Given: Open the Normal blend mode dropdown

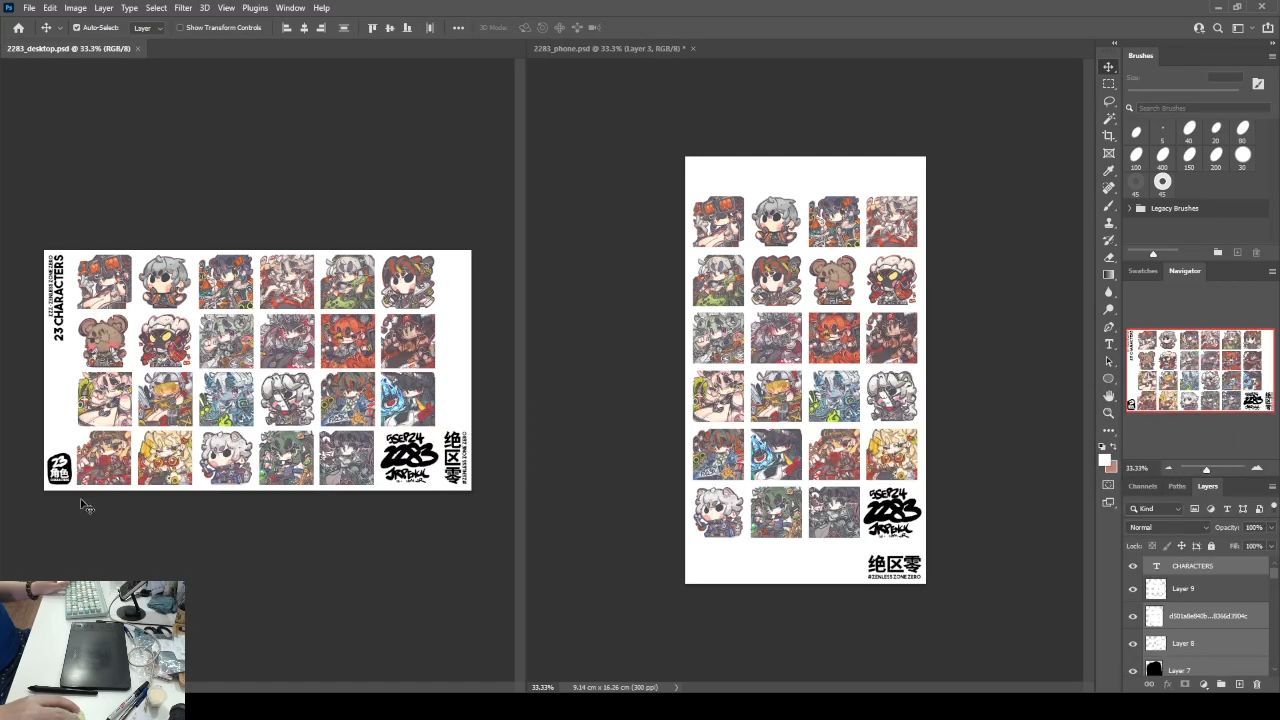Looking at the screenshot, I should (1168, 527).
